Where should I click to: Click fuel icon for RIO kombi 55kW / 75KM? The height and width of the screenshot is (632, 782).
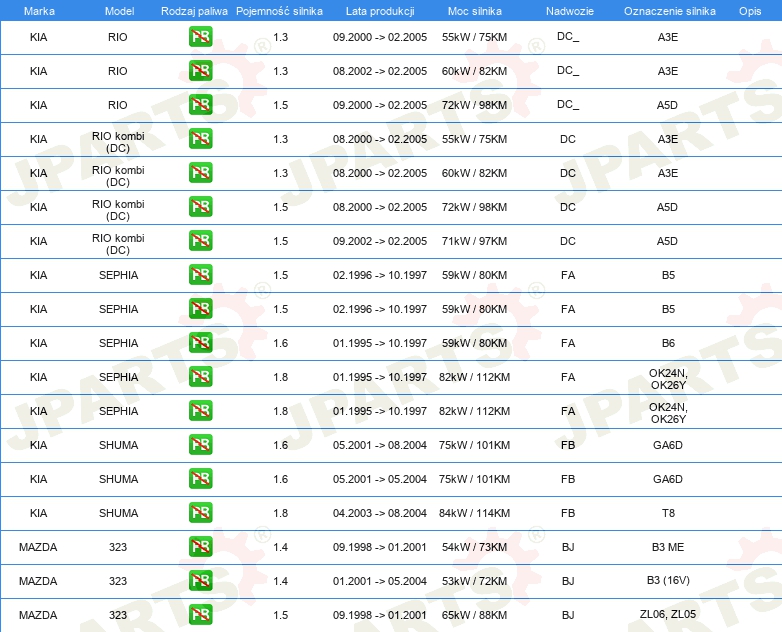(x=200, y=139)
